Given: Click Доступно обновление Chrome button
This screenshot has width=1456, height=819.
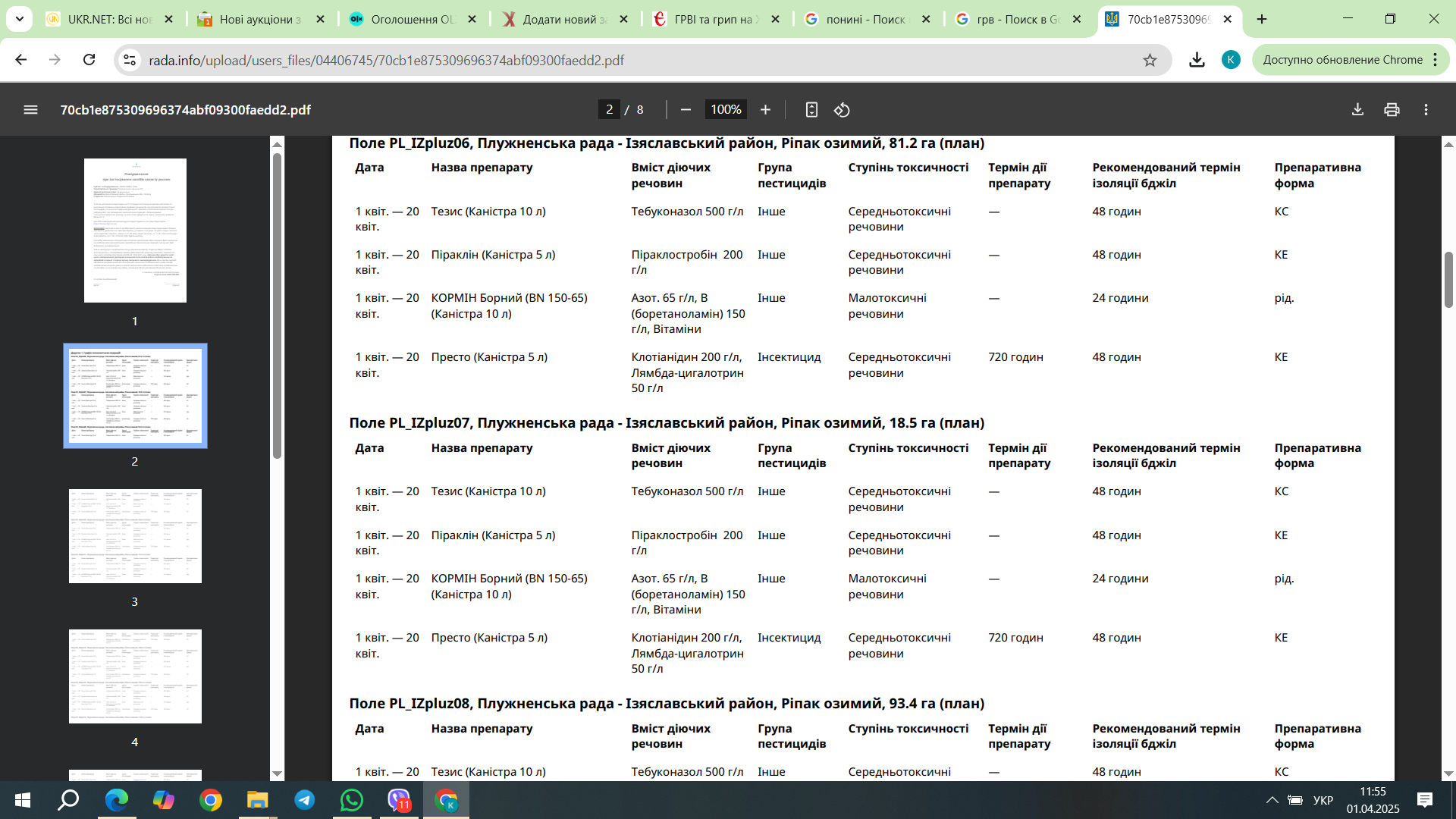Looking at the screenshot, I should 1342,60.
